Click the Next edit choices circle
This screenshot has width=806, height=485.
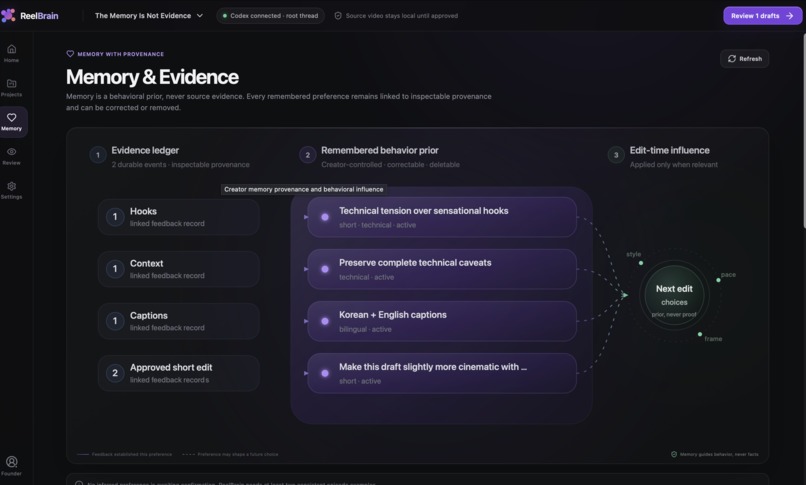(674, 296)
